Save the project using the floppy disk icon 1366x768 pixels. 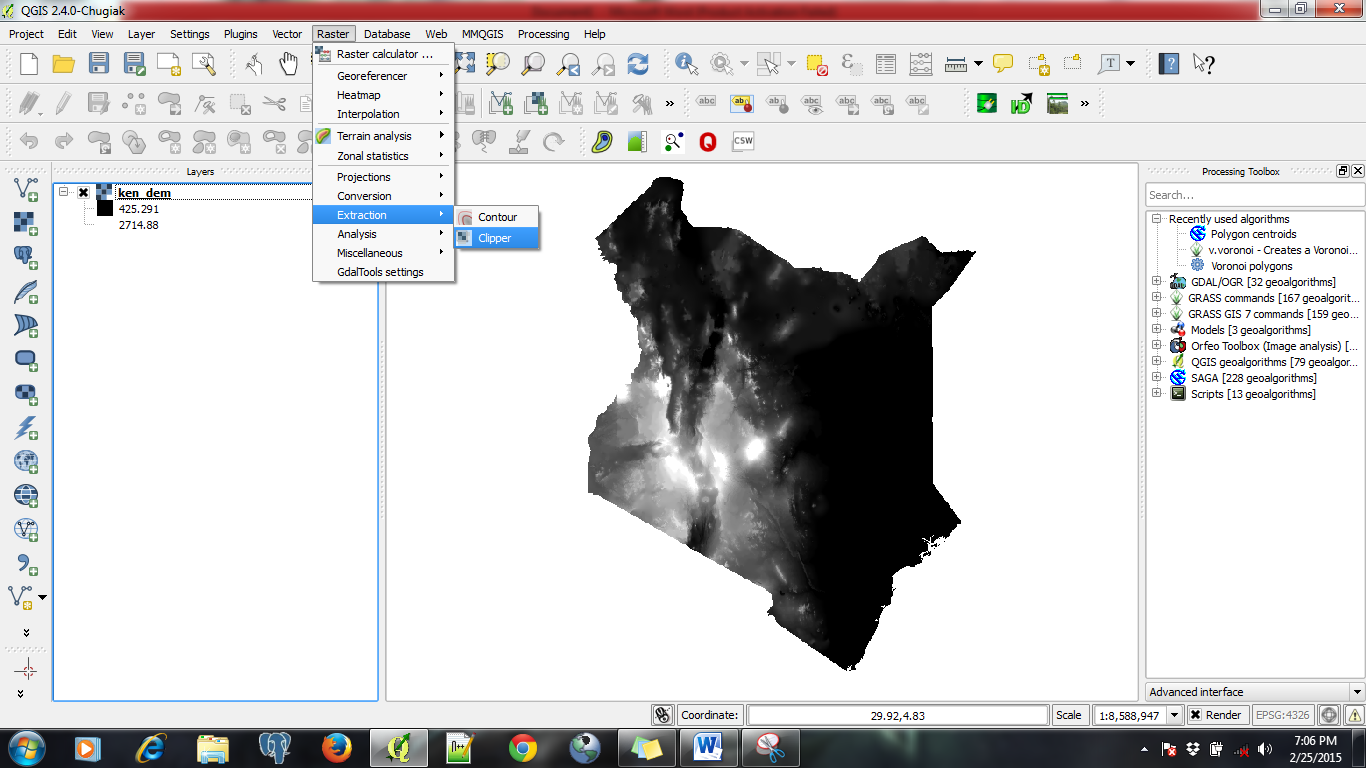99,64
